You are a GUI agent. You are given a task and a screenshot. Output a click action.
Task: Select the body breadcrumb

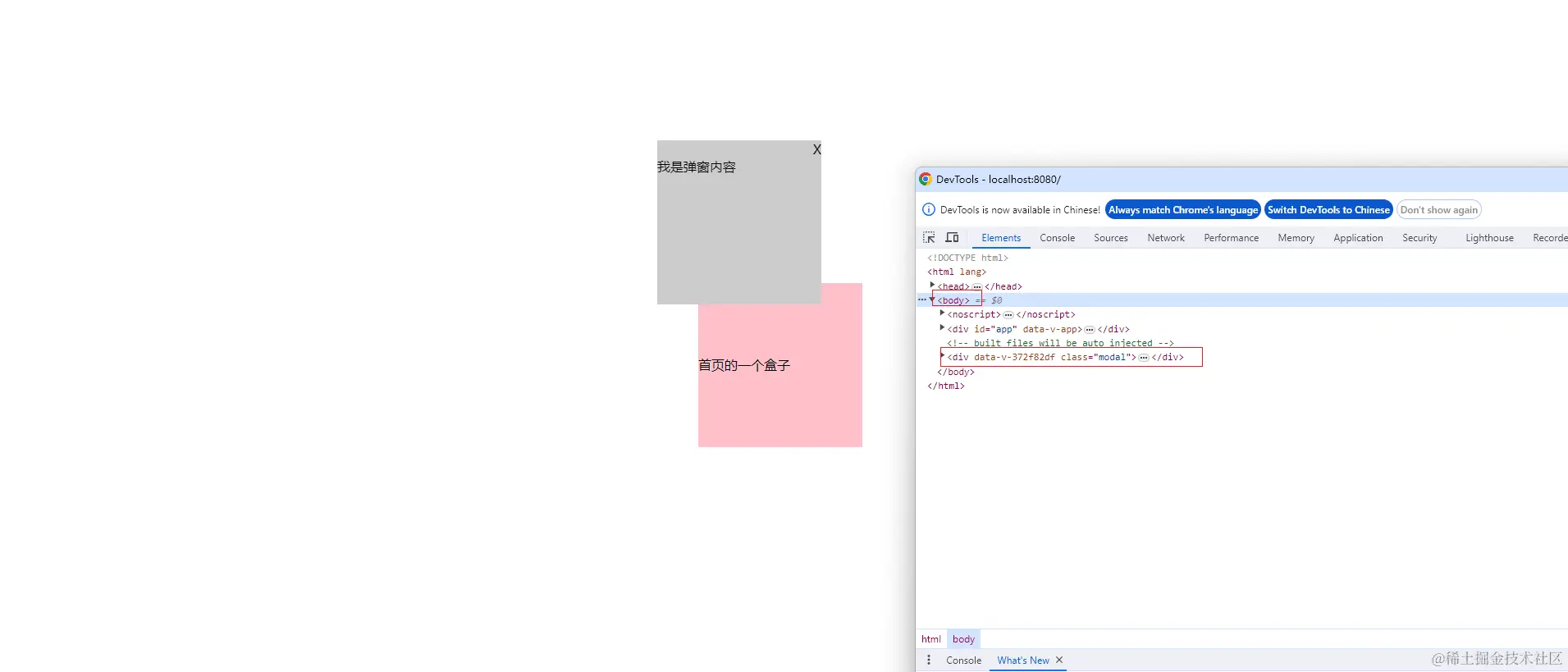click(963, 639)
